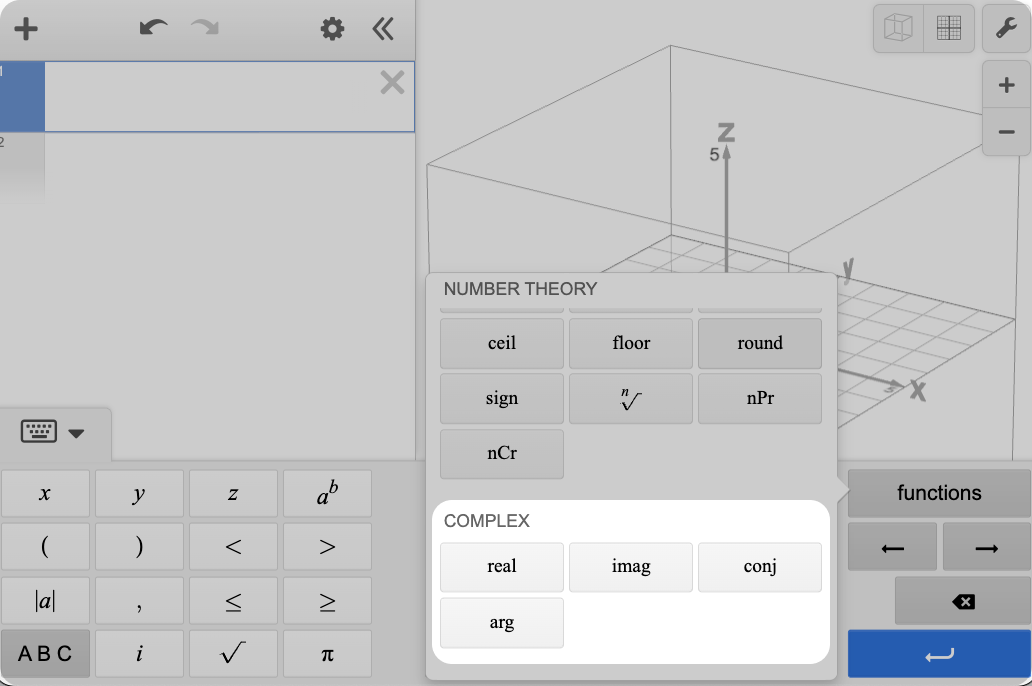The height and width of the screenshot is (686, 1032).
Task: Delete expression one with the X
Action: pos(392,83)
